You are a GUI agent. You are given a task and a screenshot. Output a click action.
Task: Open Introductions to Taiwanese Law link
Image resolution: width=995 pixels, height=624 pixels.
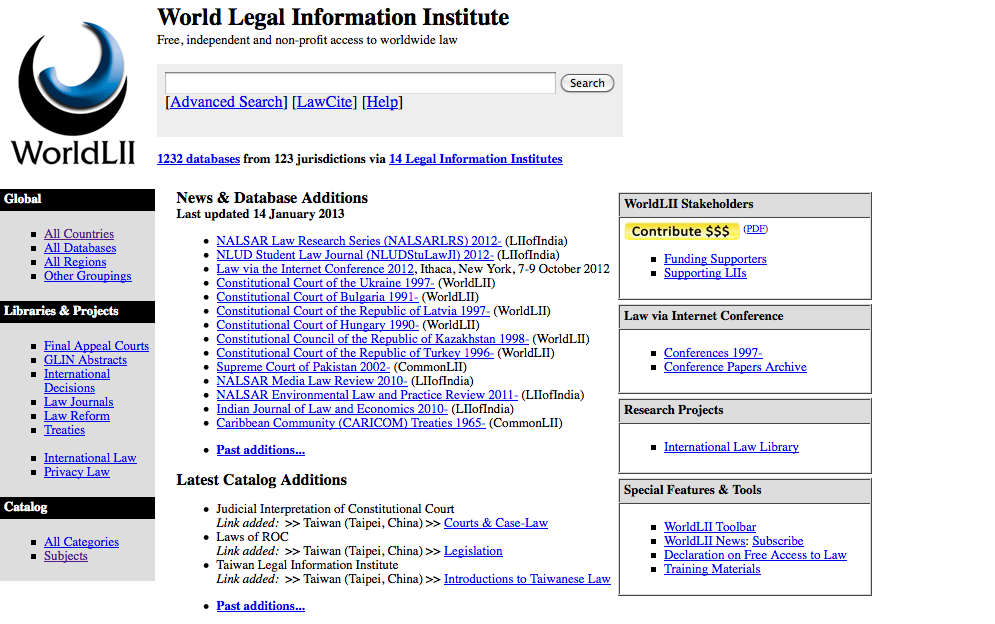coord(527,578)
